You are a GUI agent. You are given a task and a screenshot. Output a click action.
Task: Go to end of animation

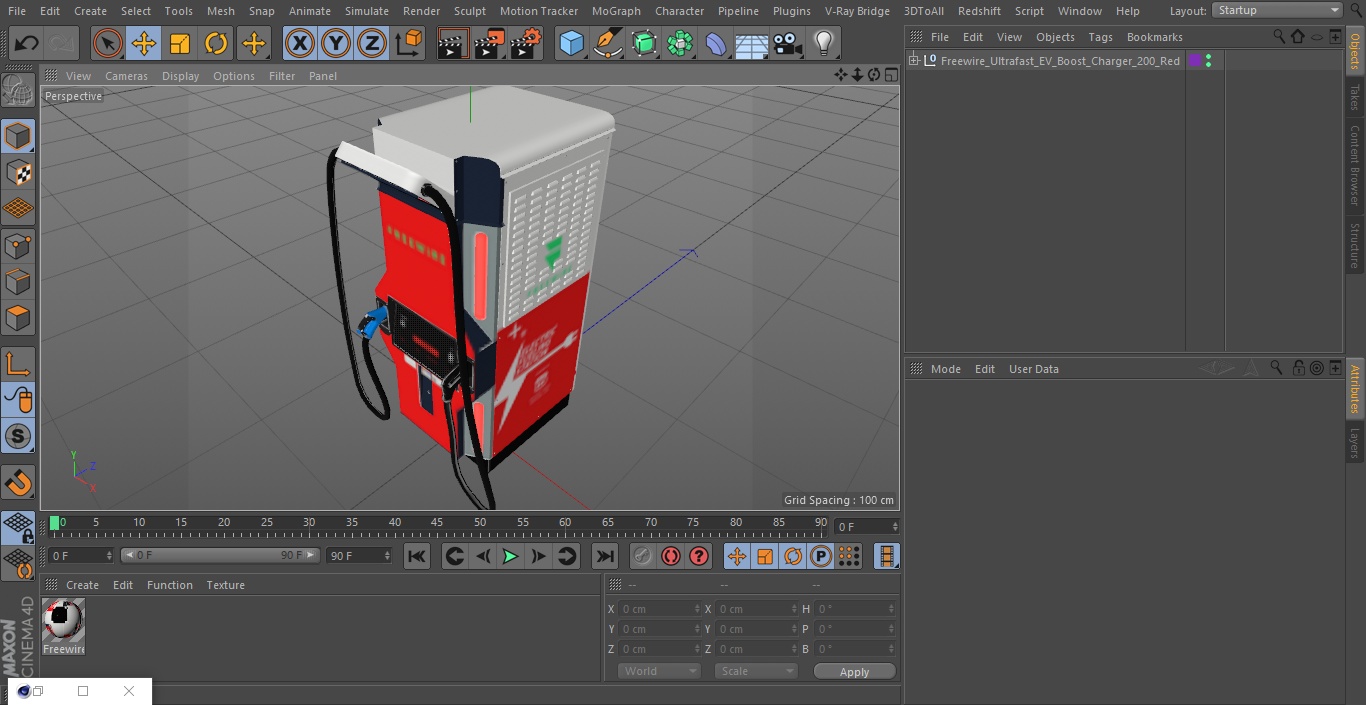605,556
